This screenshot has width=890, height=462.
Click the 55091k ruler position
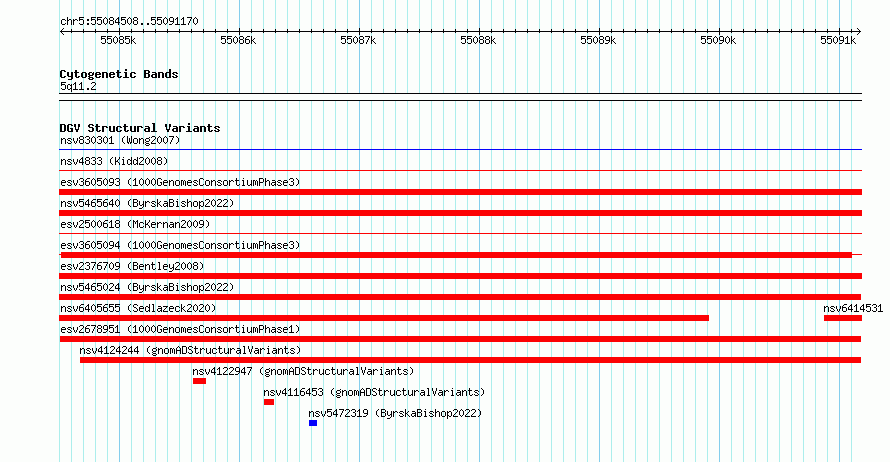click(x=838, y=40)
